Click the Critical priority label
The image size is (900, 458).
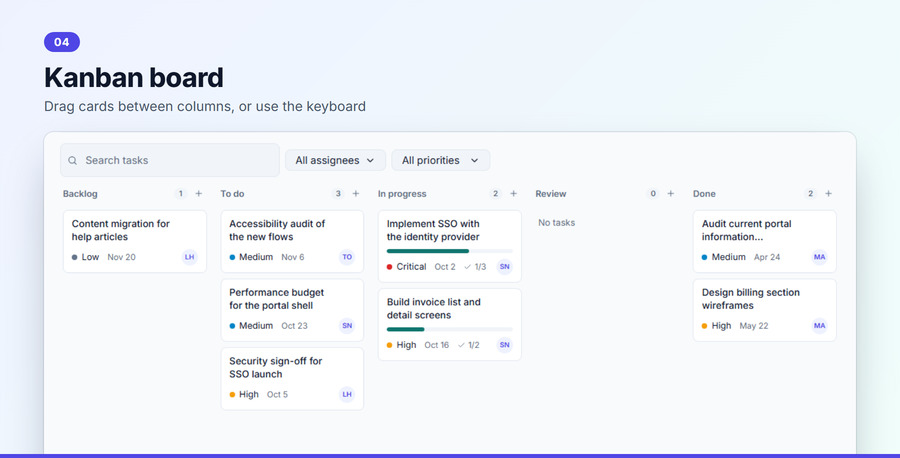(412, 267)
